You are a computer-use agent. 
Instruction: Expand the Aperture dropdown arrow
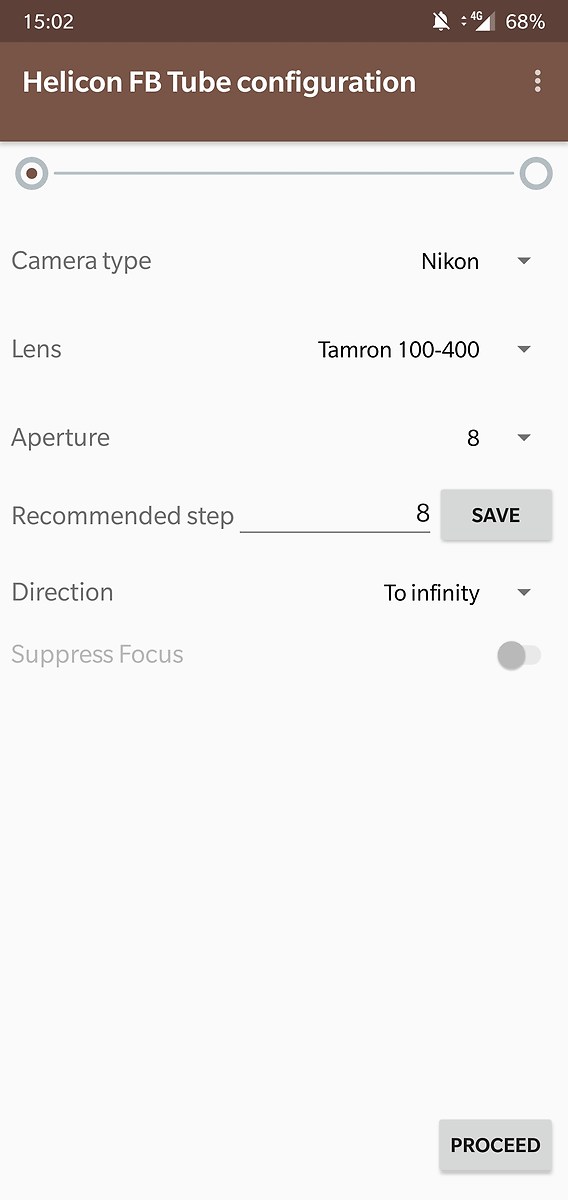[x=524, y=437]
